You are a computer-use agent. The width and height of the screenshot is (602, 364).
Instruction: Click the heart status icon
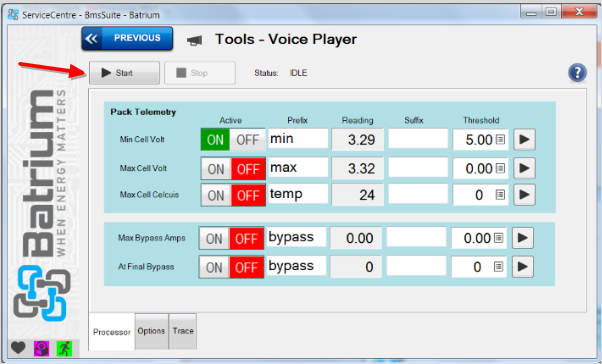18,348
